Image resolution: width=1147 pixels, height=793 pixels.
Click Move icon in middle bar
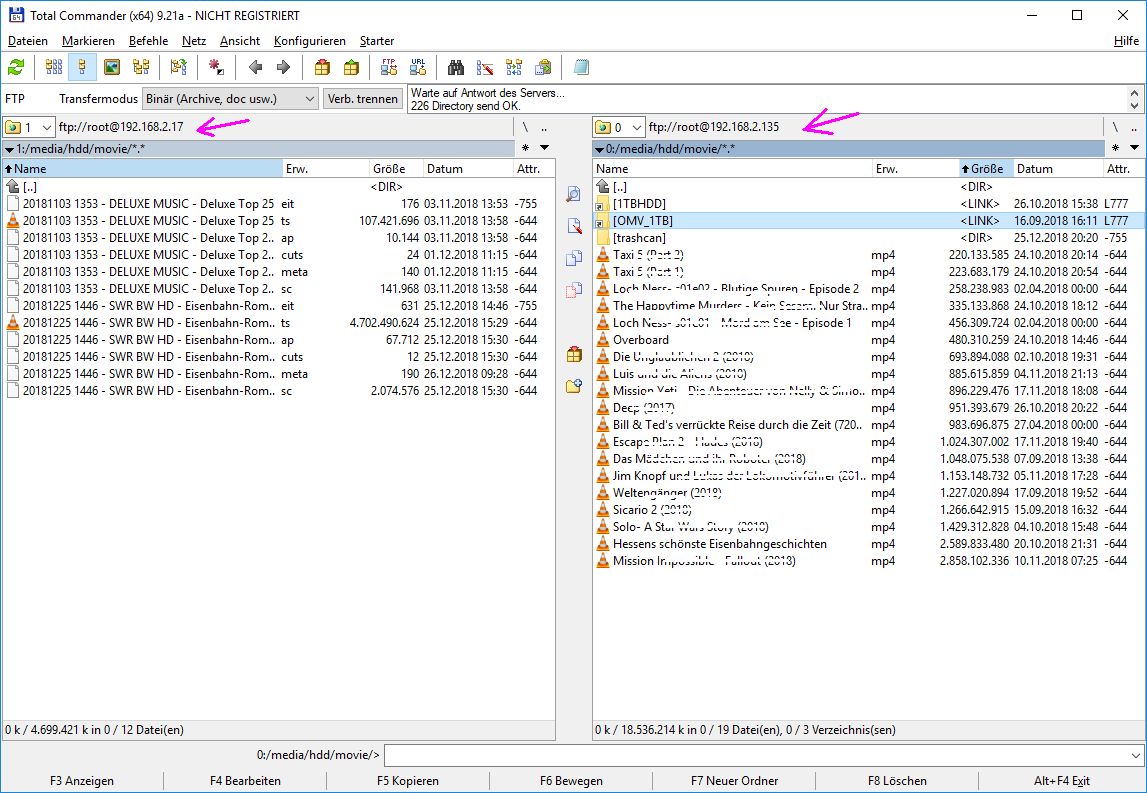[x=574, y=290]
